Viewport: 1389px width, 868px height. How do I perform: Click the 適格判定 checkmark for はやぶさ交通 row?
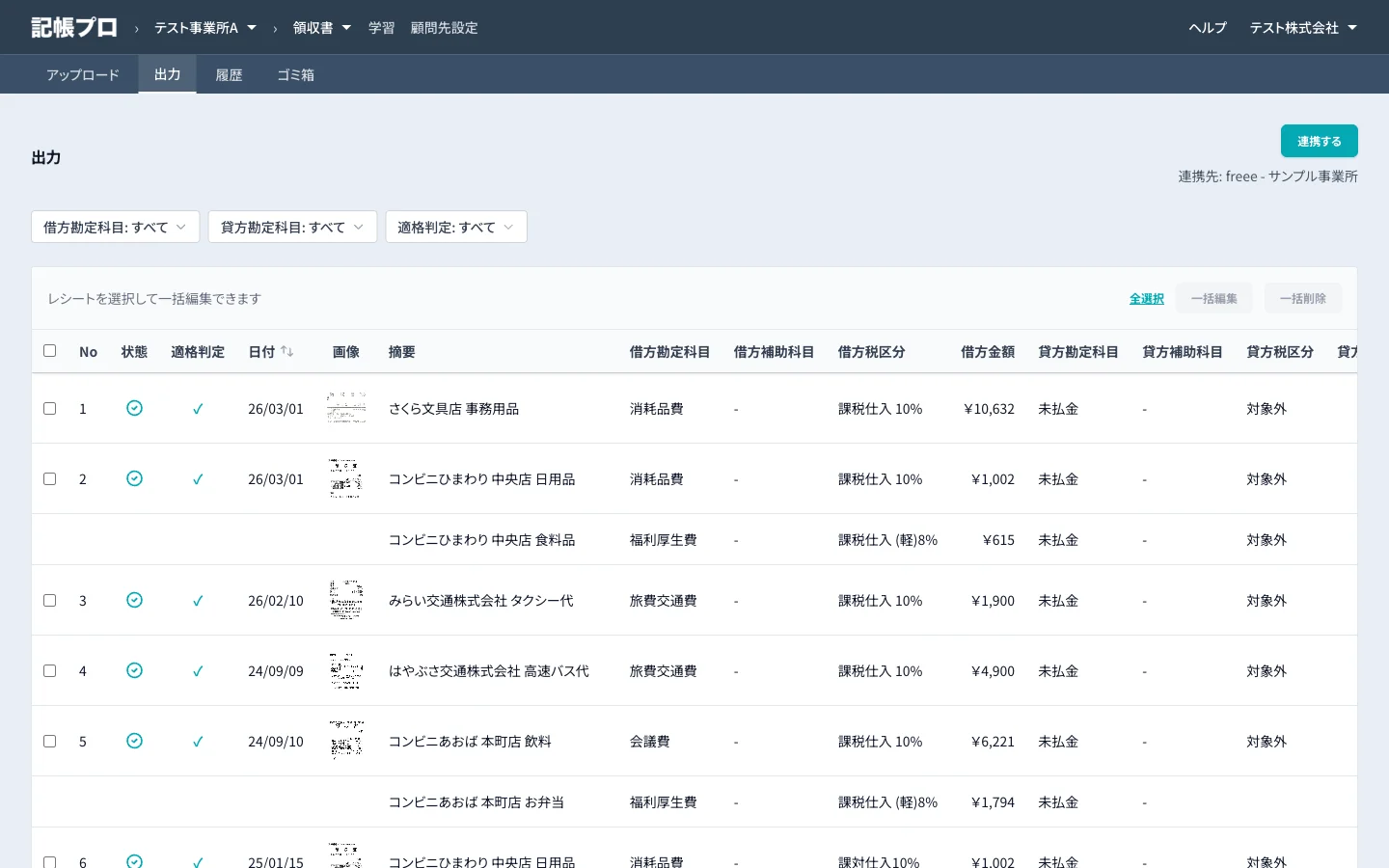(x=198, y=670)
